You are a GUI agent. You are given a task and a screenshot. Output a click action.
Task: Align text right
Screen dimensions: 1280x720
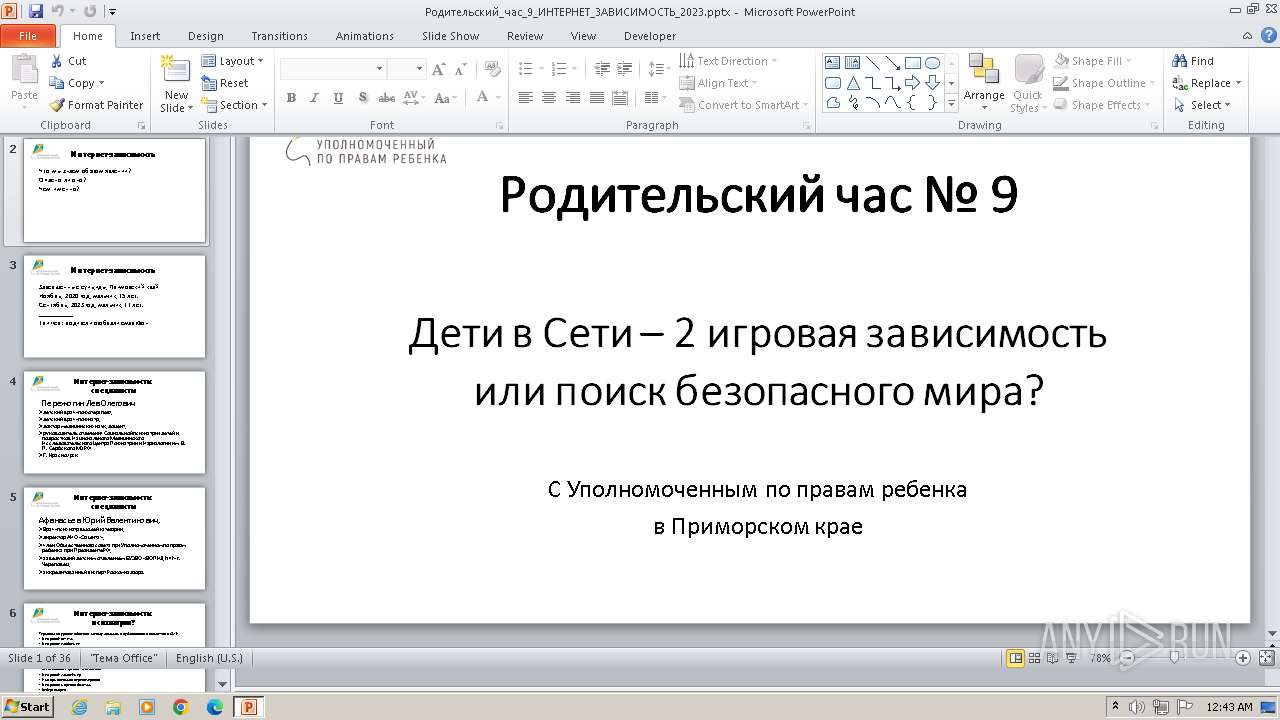click(573, 98)
